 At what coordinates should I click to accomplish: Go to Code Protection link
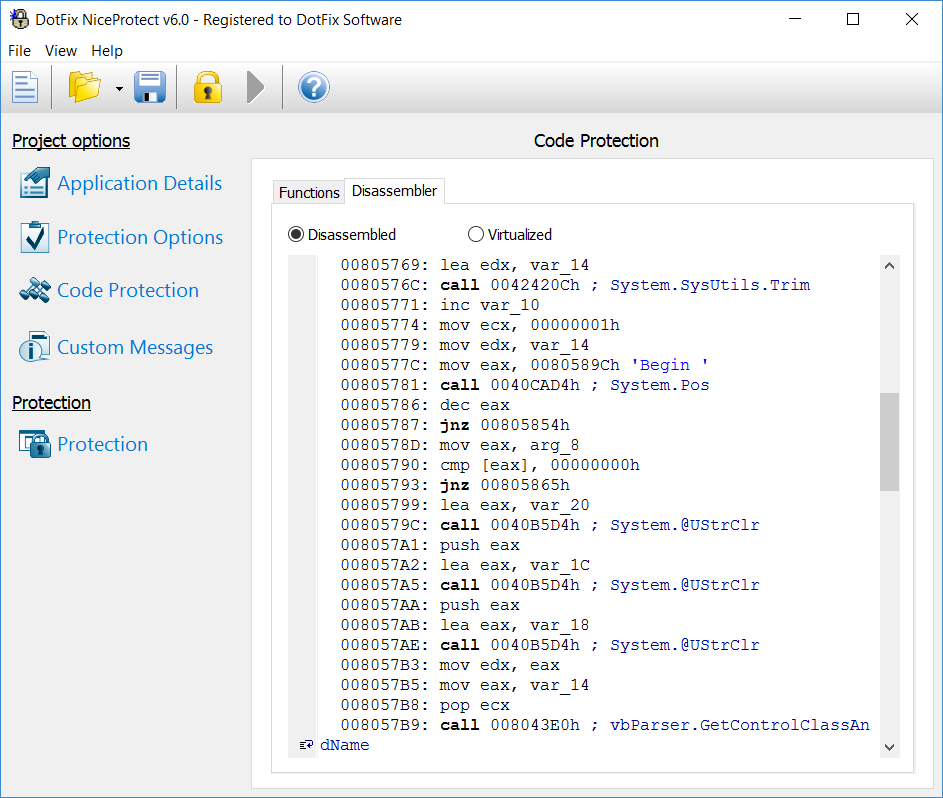(x=128, y=291)
